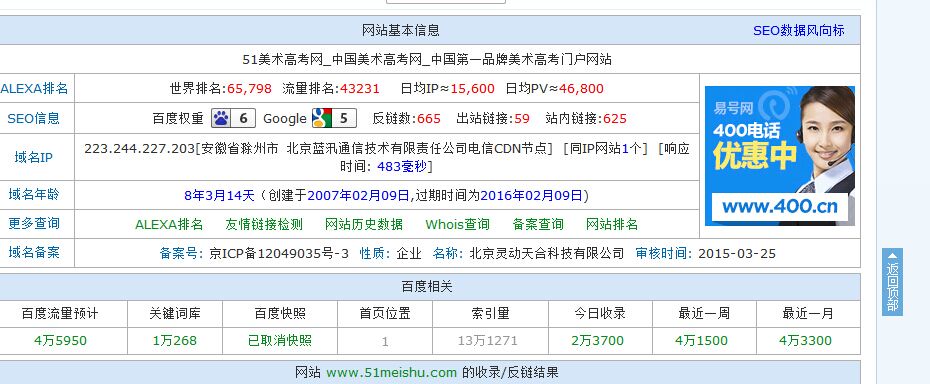Click traffic rank value 43231
Viewport: 930px width, 384px height.
(x=359, y=89)
